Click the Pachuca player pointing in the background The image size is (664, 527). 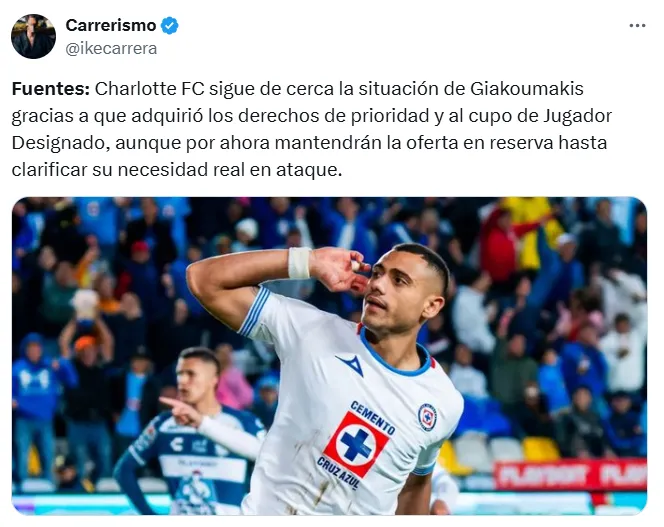click(x=191, y=432)
